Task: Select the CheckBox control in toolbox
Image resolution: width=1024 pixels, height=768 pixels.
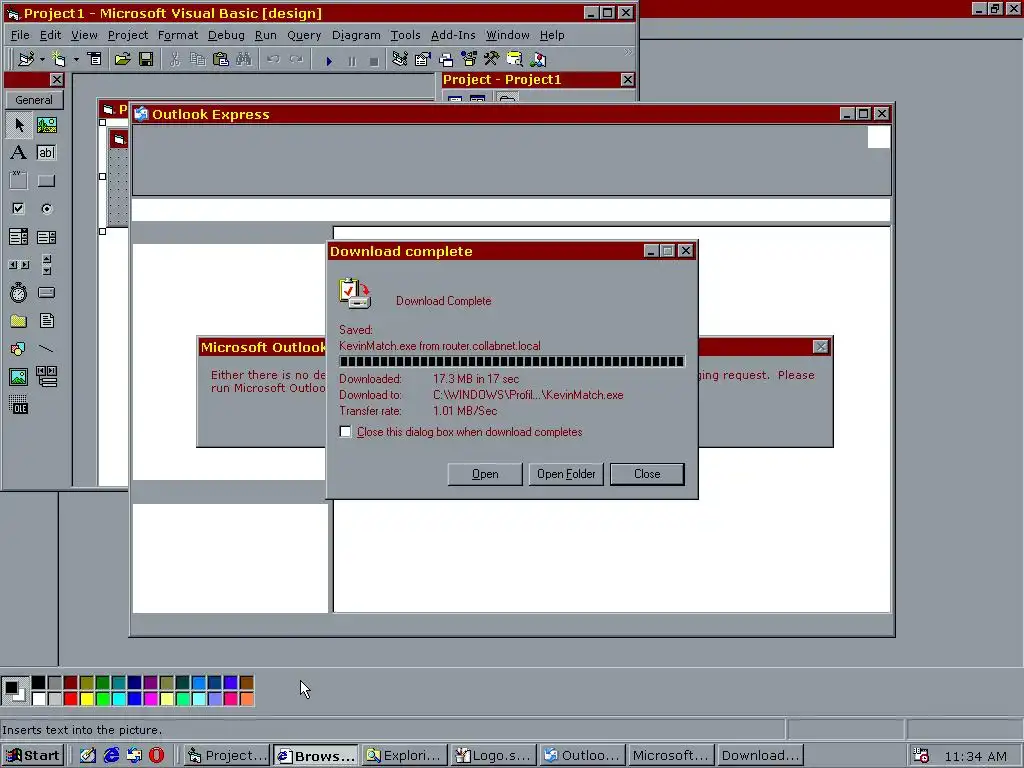Action: coord(19,209)
